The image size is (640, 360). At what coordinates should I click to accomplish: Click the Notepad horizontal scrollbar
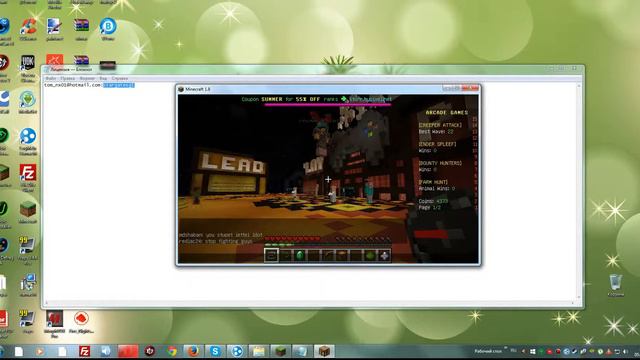pyautogui.click(x=310, y=303)
